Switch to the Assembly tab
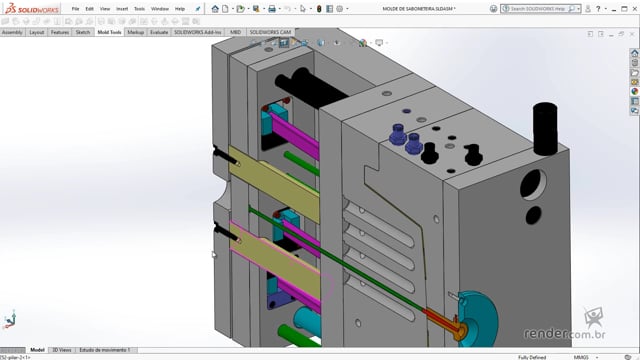Viewport: 640px width, 360px height. [12, 32]
